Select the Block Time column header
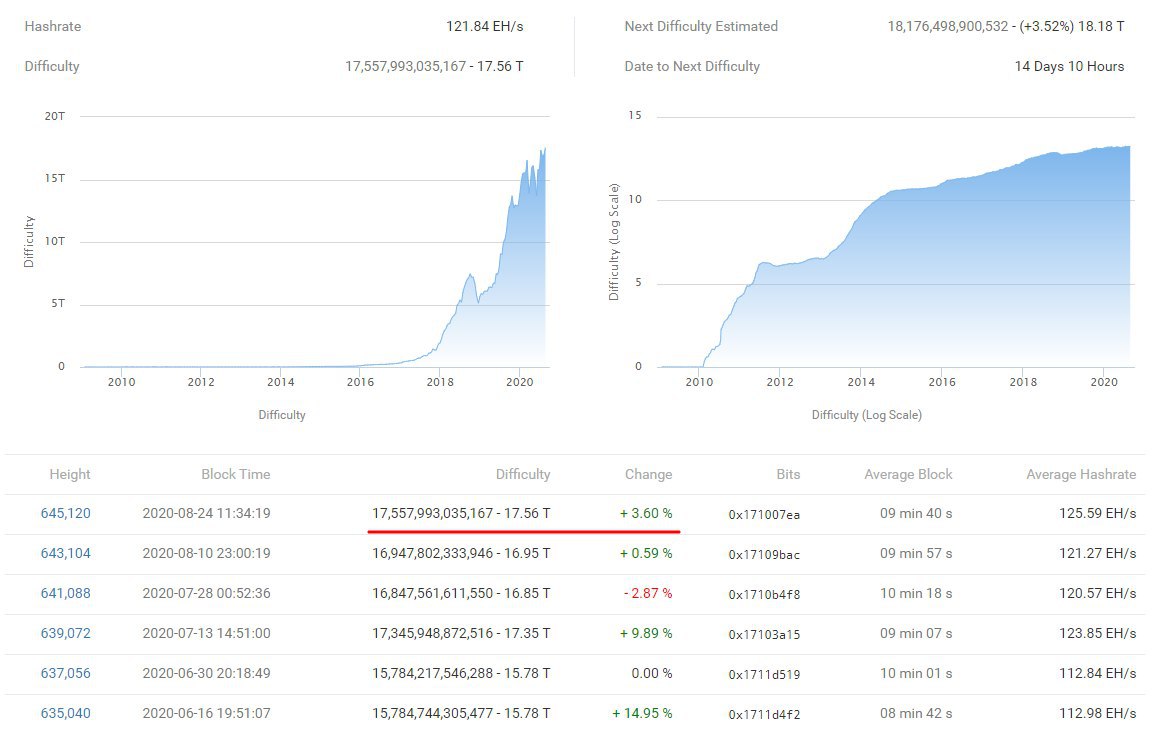This screenshot has width=1157, height=734. (x=236, y=474)
